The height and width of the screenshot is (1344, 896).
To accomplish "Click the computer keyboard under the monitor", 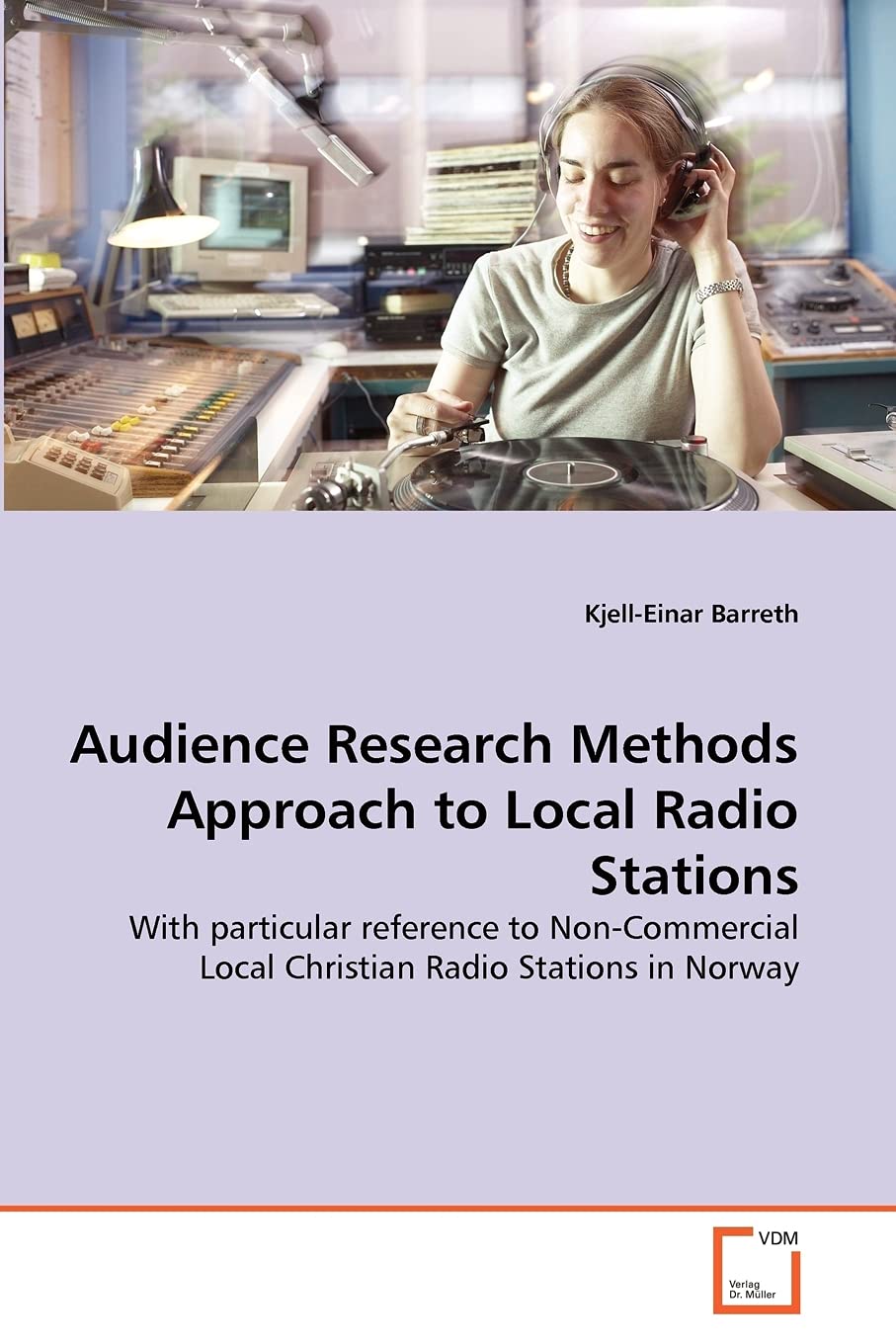I will click(242, 305).
